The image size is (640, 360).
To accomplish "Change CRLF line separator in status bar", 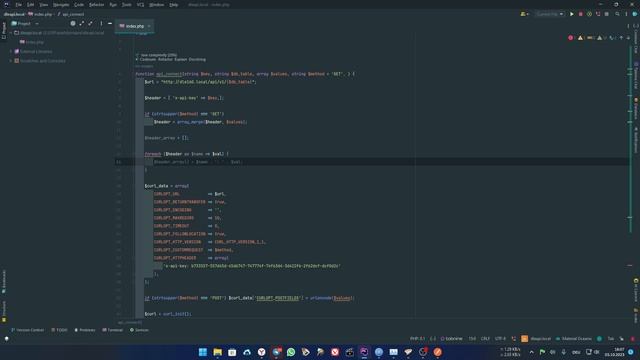I will 485,339.
